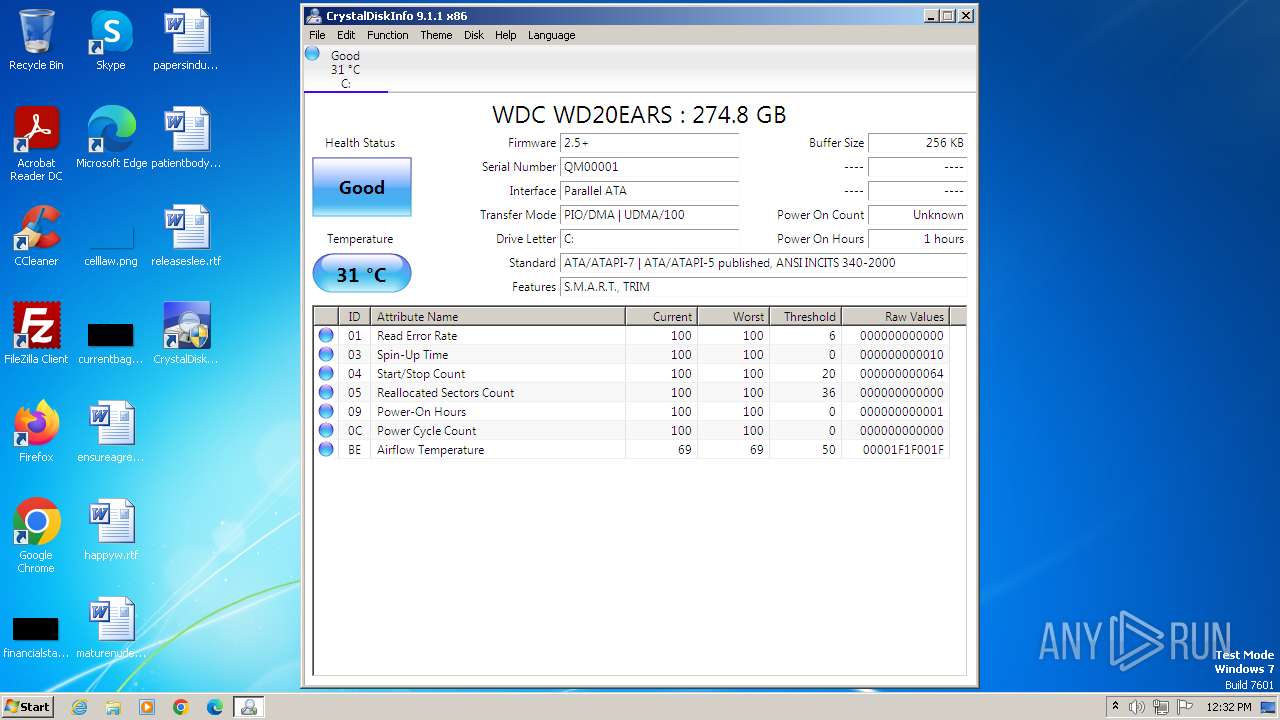Click the 31 °C temperature button
Viewport: 1280px width, 720px height.
coord(361,274)
